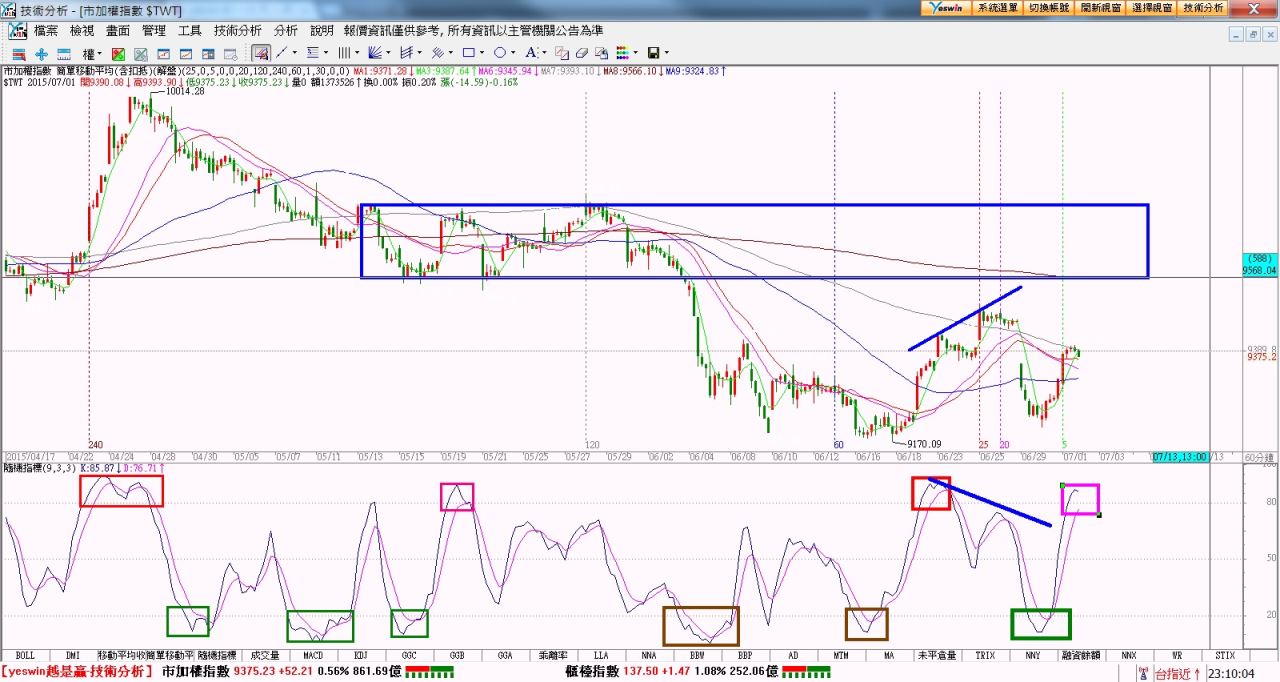Expand the color palette dropdown arrow

[x=635, y=53]
